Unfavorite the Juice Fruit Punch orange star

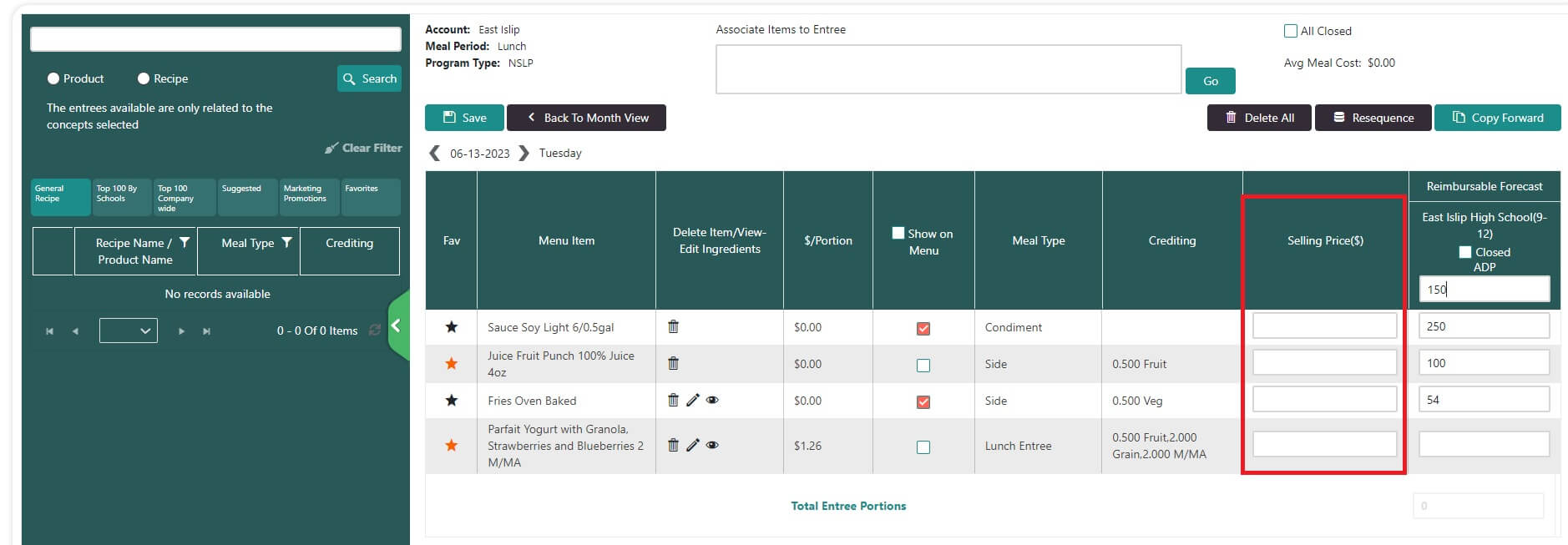tap(451, 364)
